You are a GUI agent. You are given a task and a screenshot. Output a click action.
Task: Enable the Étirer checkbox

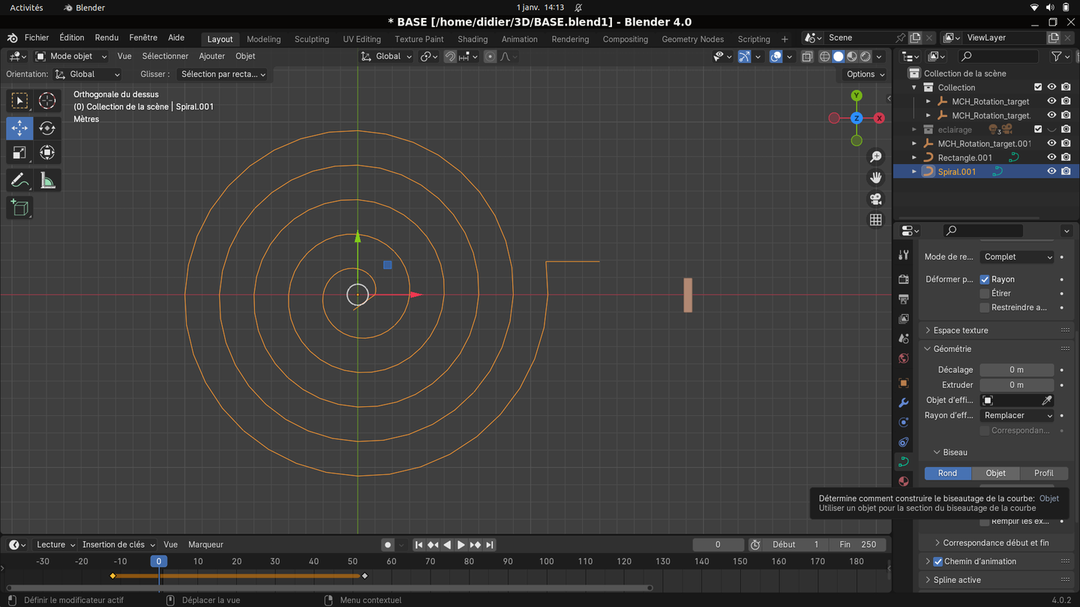click(x=985, y=294)
